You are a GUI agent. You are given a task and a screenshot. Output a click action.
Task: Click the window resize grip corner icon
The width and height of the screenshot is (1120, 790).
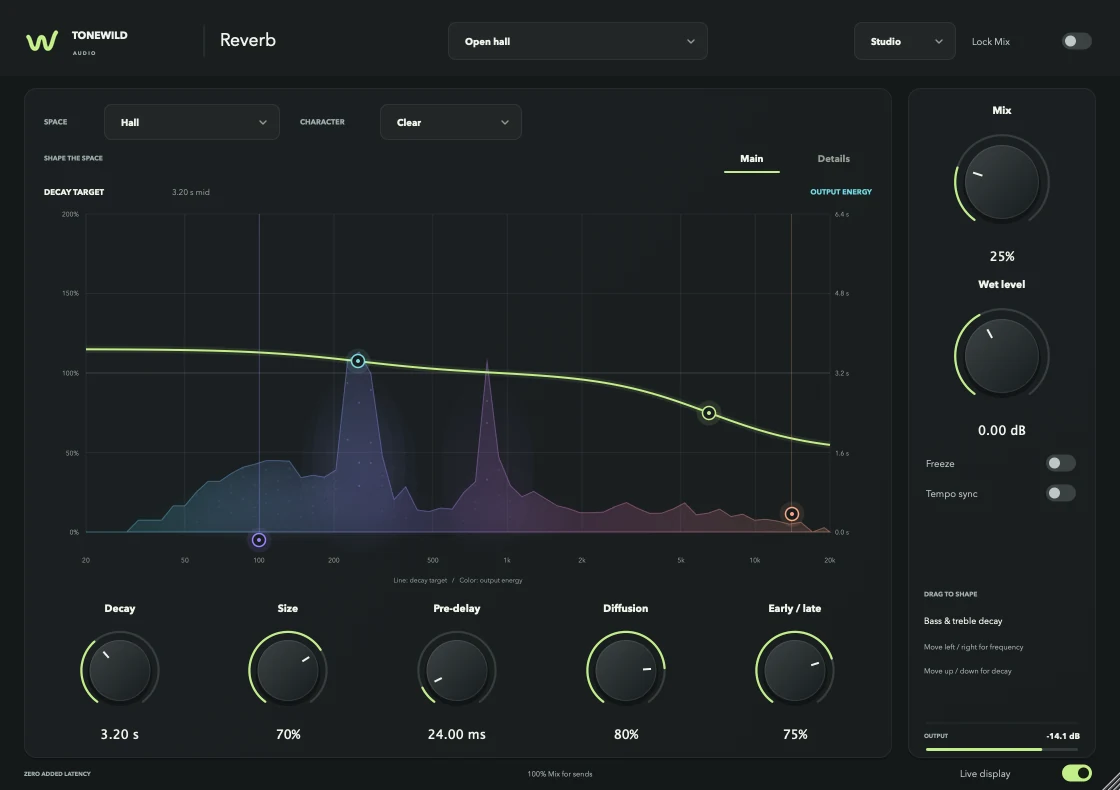(x=1111, y=781)
